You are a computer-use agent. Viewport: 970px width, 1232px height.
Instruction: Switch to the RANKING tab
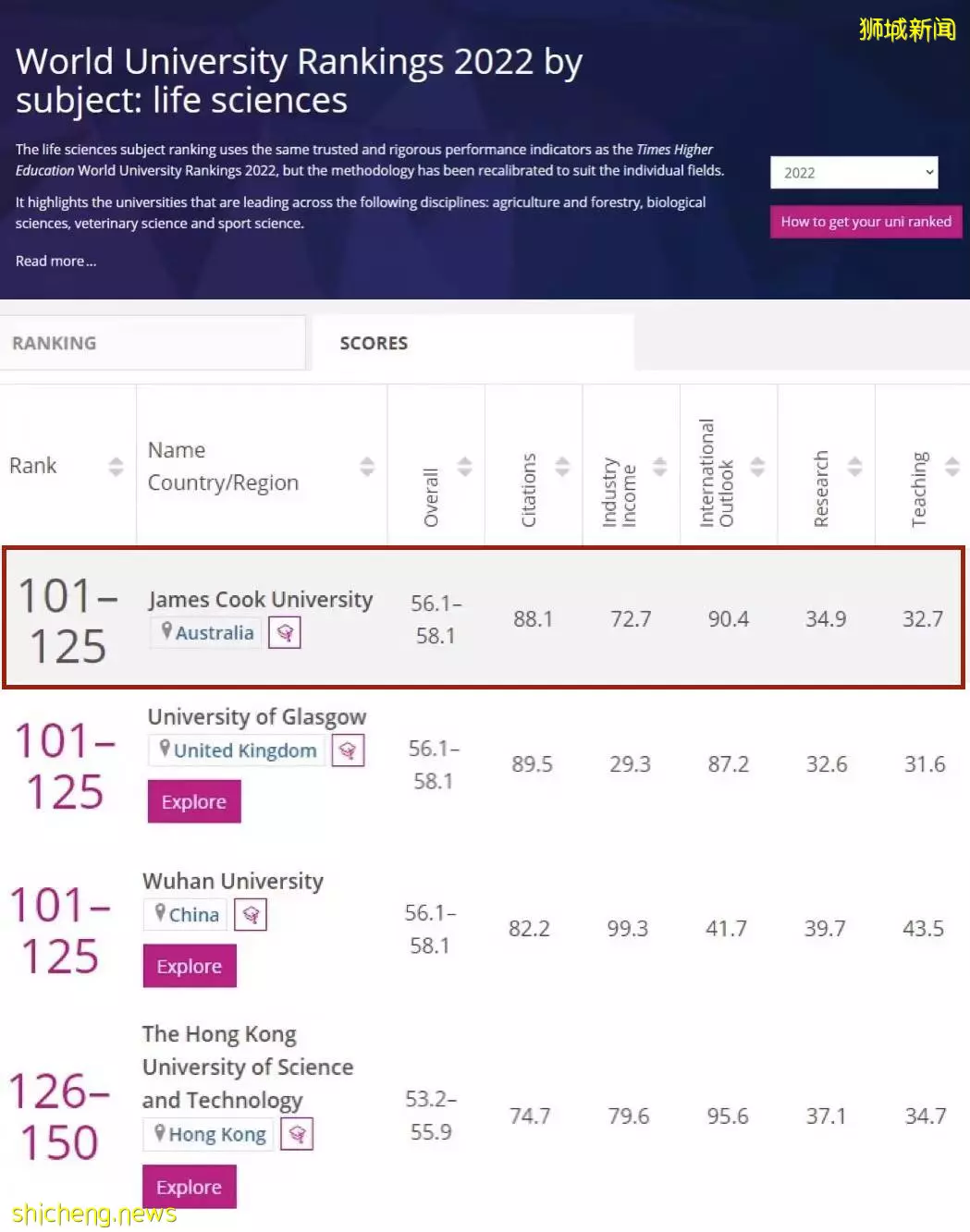[153, 343]
